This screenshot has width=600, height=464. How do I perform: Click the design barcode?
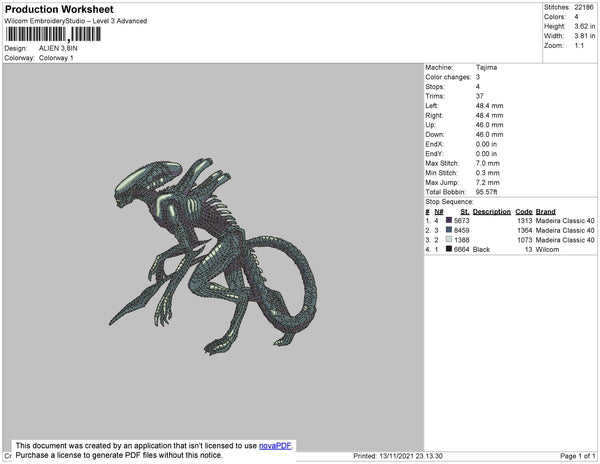point(53,34)
